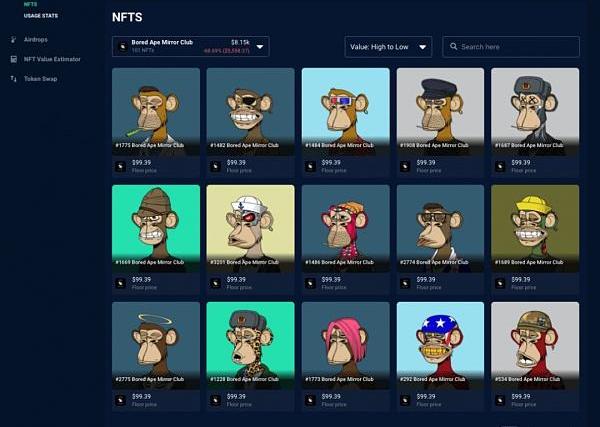600x427 pixels.
Task: Click the NFT Value Estimator calculator icon
Action: (x=13, y=59)
